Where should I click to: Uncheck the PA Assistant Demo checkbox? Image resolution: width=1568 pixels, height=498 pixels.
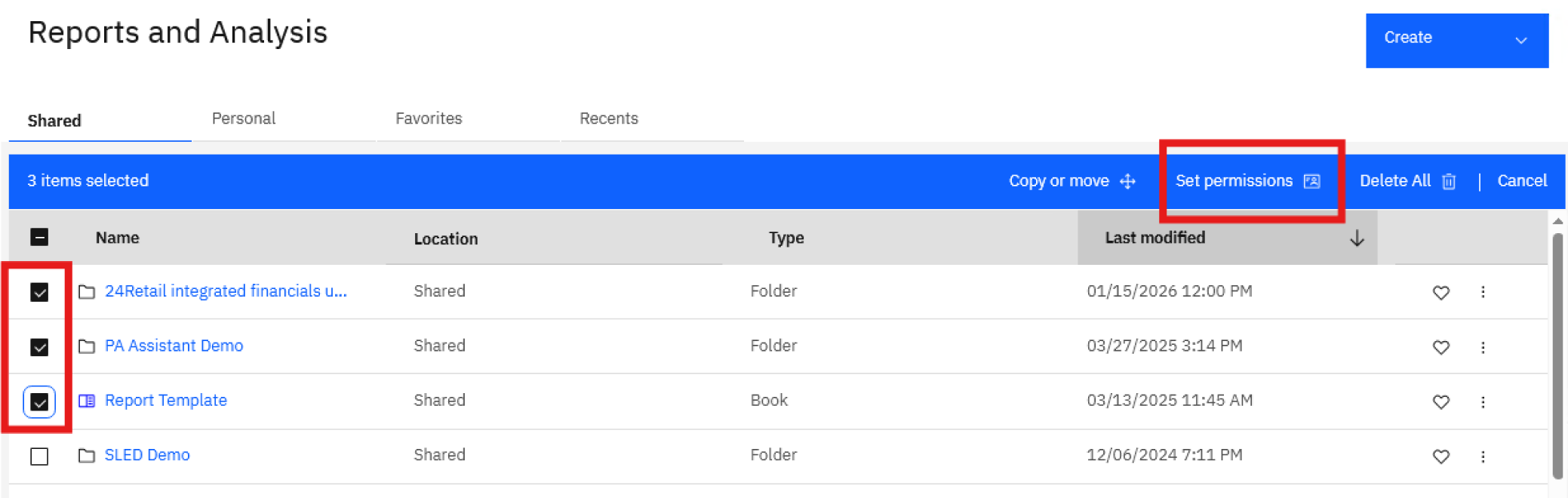(x=39, y=347)
